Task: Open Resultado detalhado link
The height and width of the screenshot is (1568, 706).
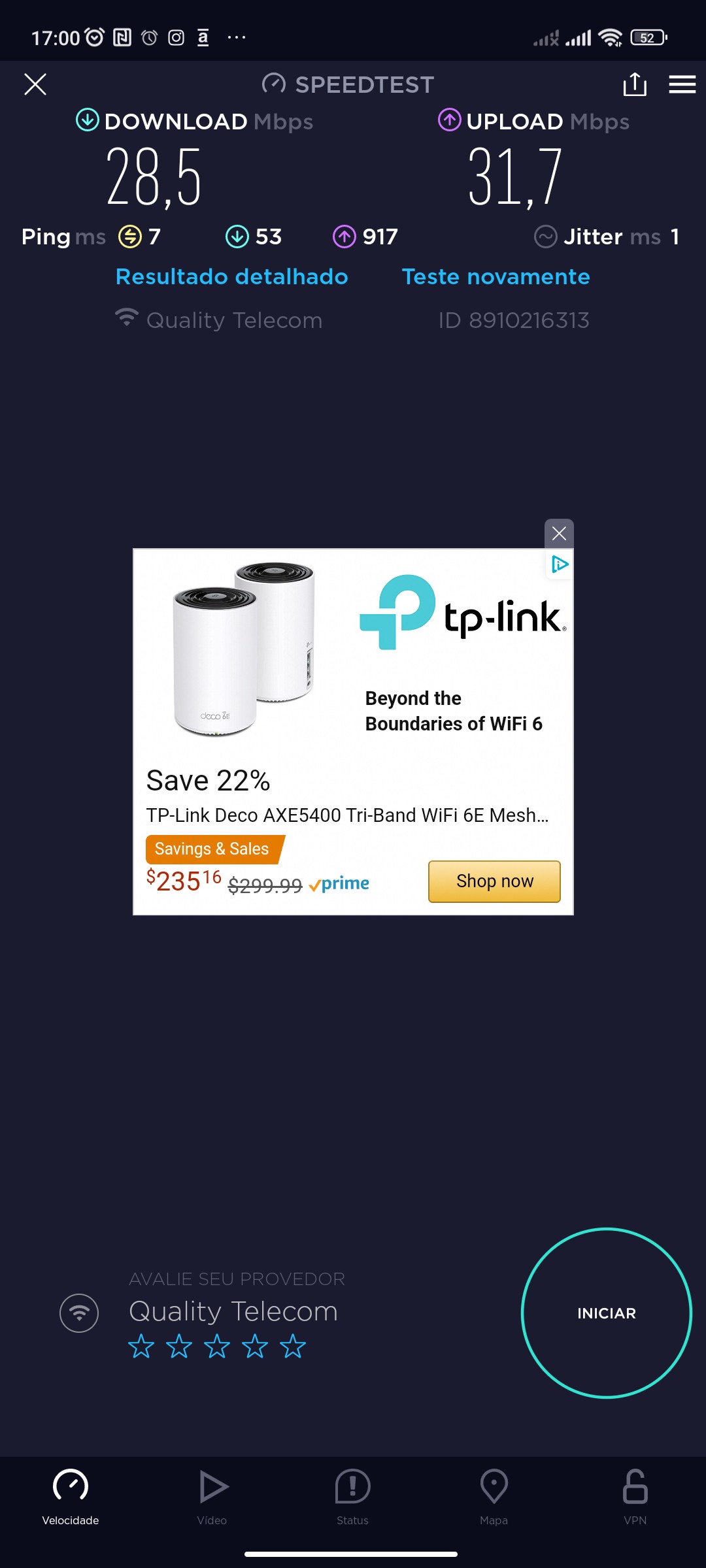Action: point(232,276)
